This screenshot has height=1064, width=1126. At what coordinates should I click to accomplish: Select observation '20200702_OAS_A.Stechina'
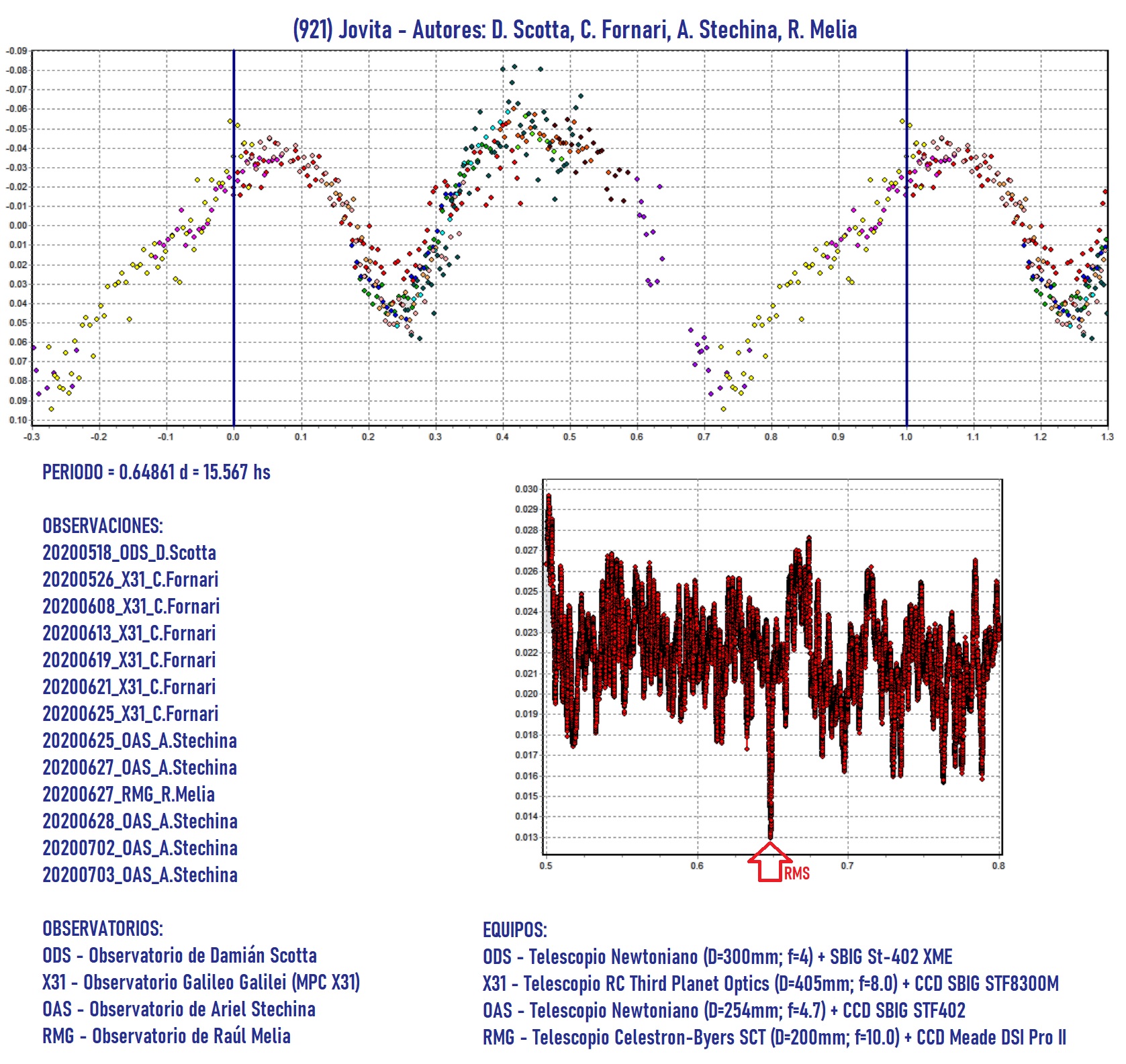tap(140, 848)
